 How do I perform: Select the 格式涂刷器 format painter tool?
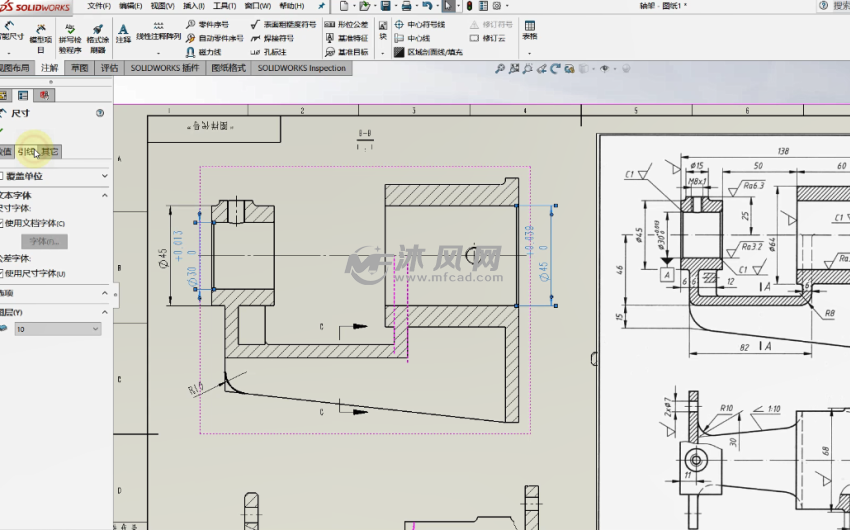click(98, 38)
